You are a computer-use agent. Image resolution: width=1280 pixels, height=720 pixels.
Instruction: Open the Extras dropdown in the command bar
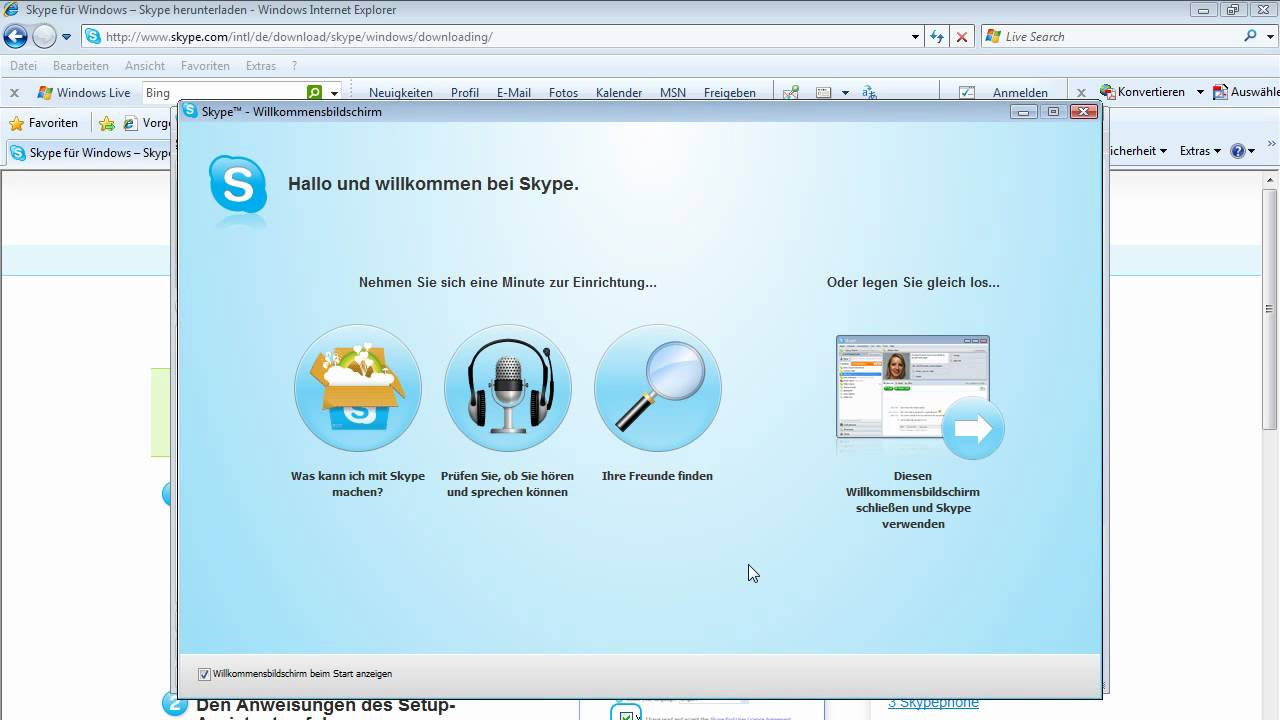(x=1200, y=151)
